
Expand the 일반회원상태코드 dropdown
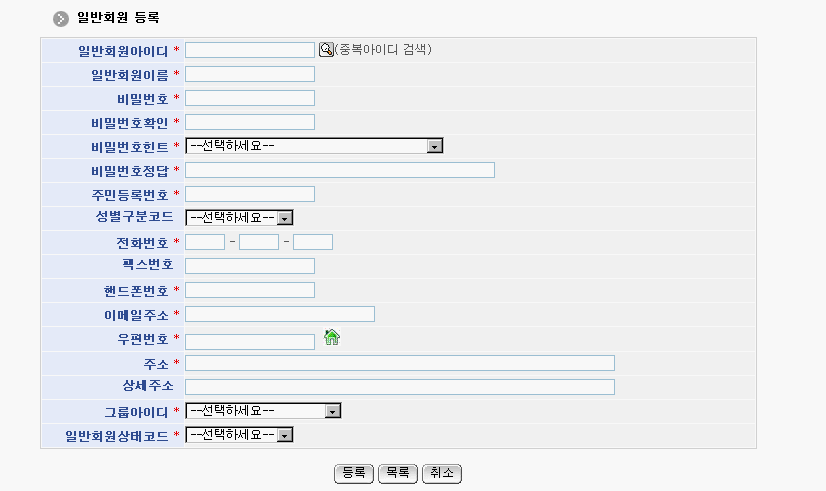239,435
